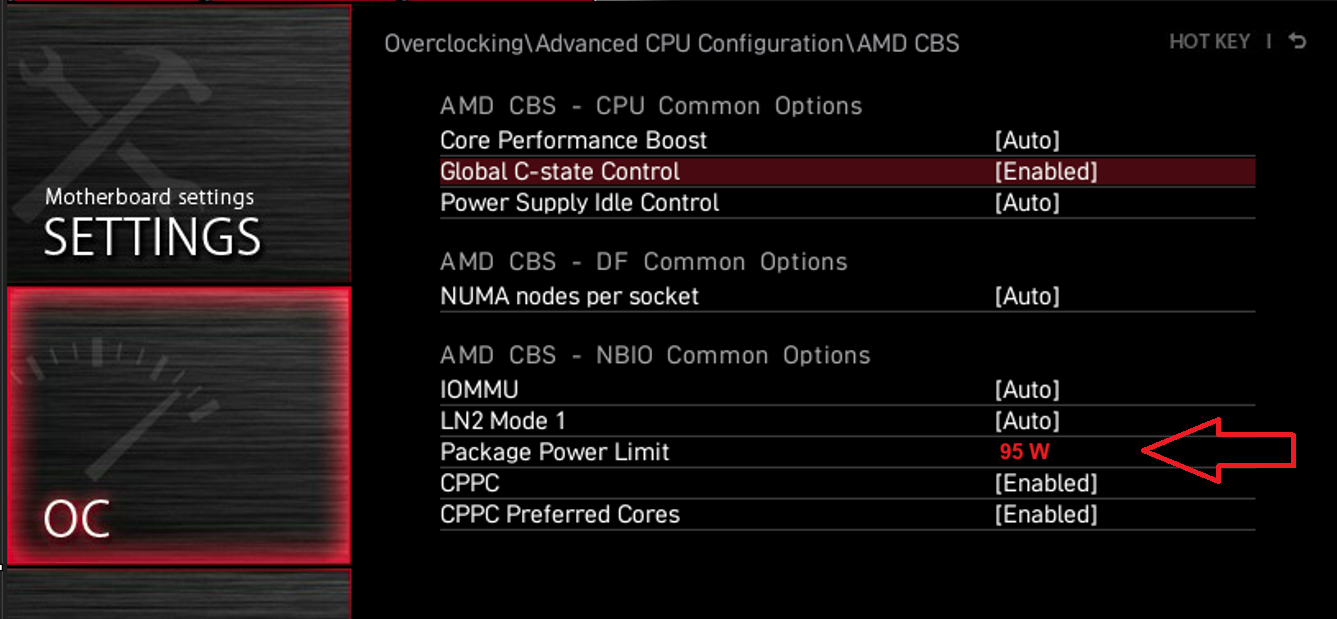Screen dimensions: 1337x619
Task: Click the HOT KEY label
Action: (1209, 42)
